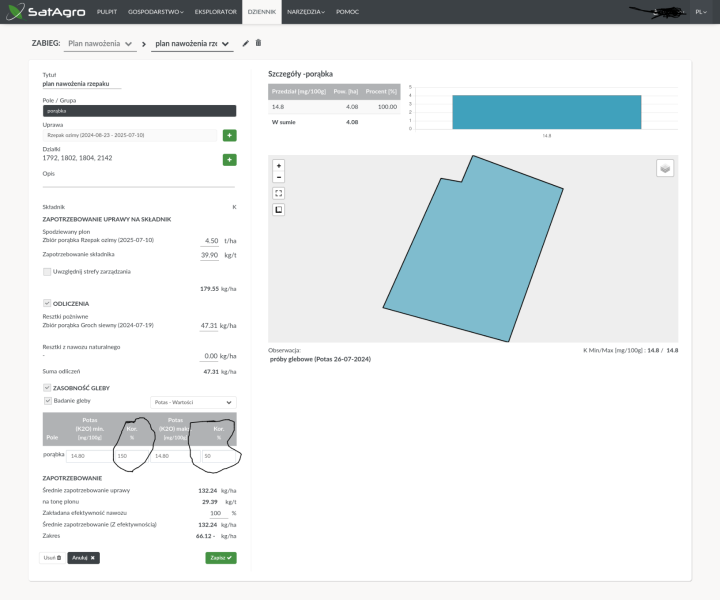Screen dimensions: 720x600
Task: Open the Eksplorator menu item
Action: coord(214,12)
